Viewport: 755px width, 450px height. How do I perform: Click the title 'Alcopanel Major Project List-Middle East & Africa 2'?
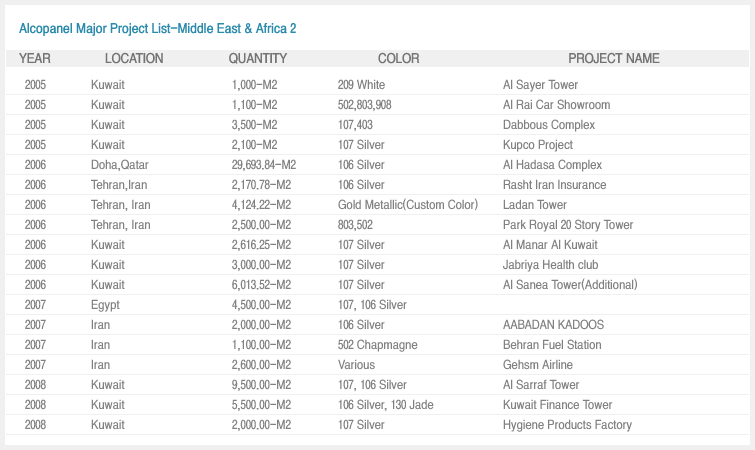click(157, 29)
